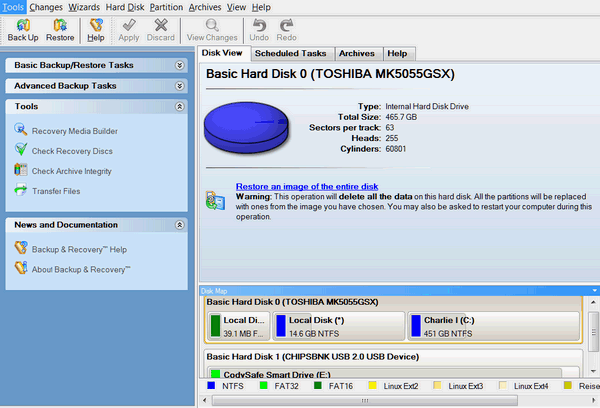This screenshot has width=600, height=408.
Task: Open the Tools menu
Action: [x=13, y=7]
